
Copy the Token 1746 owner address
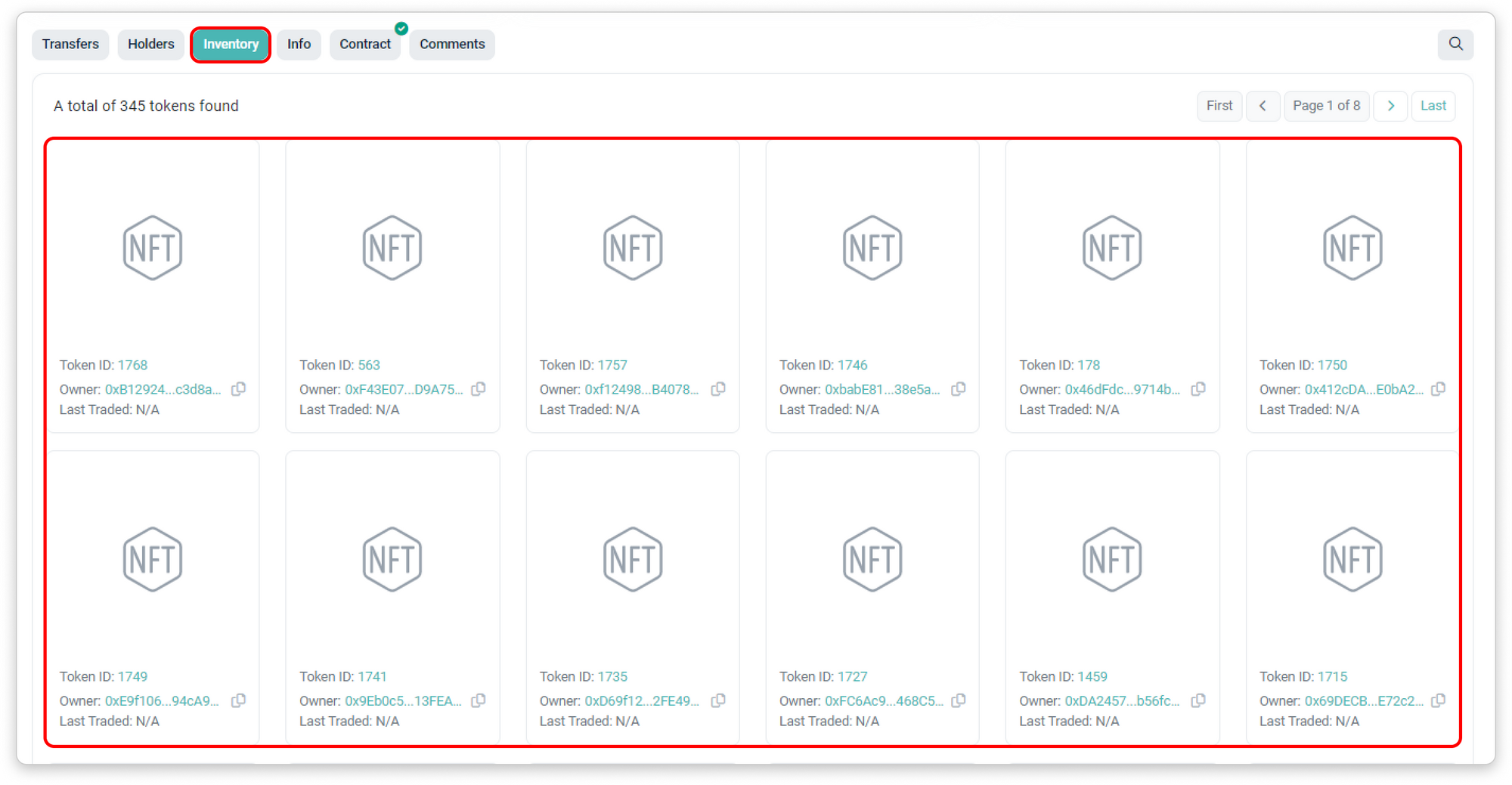coord(958,389)
